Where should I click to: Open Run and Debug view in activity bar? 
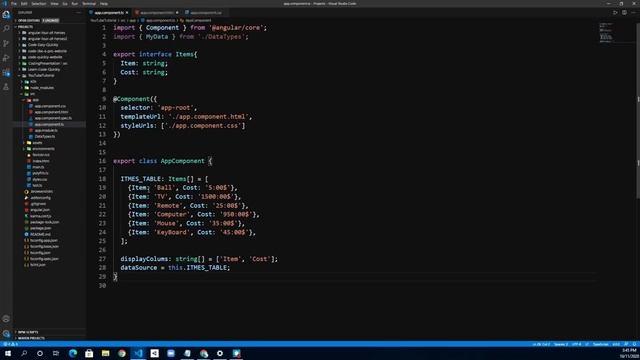coord(6,58)
